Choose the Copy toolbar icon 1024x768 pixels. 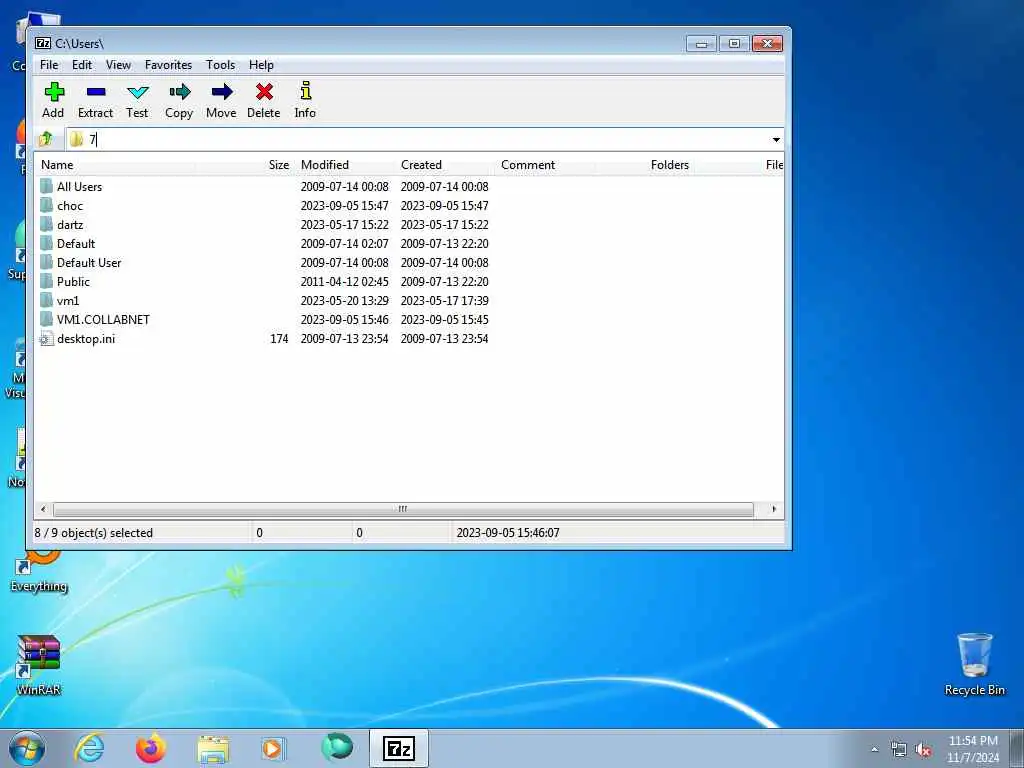[180, 91]
